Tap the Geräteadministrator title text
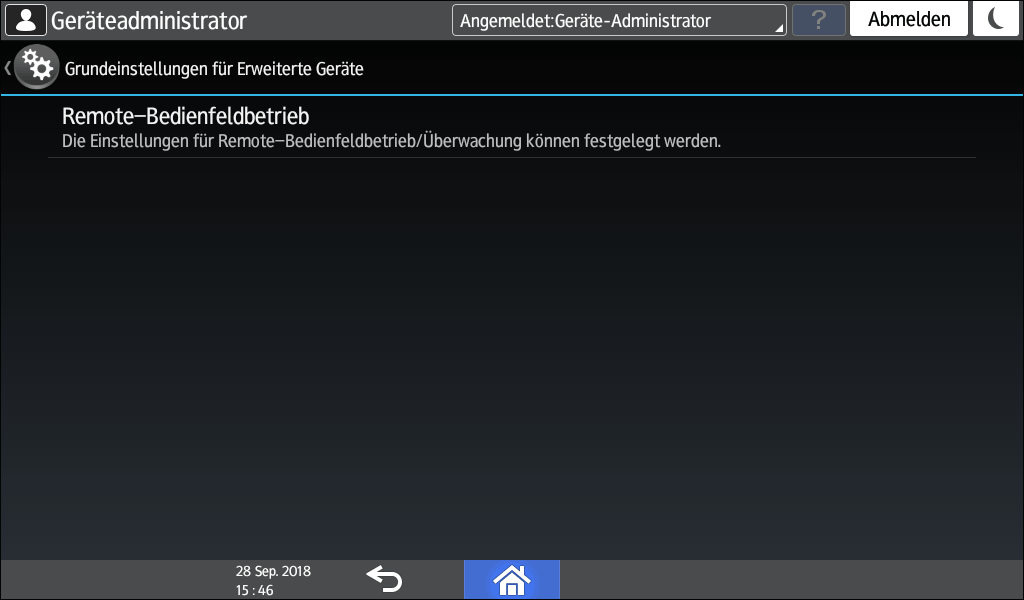The width and height of the screenshot is (1024, 600). (150, 18)
